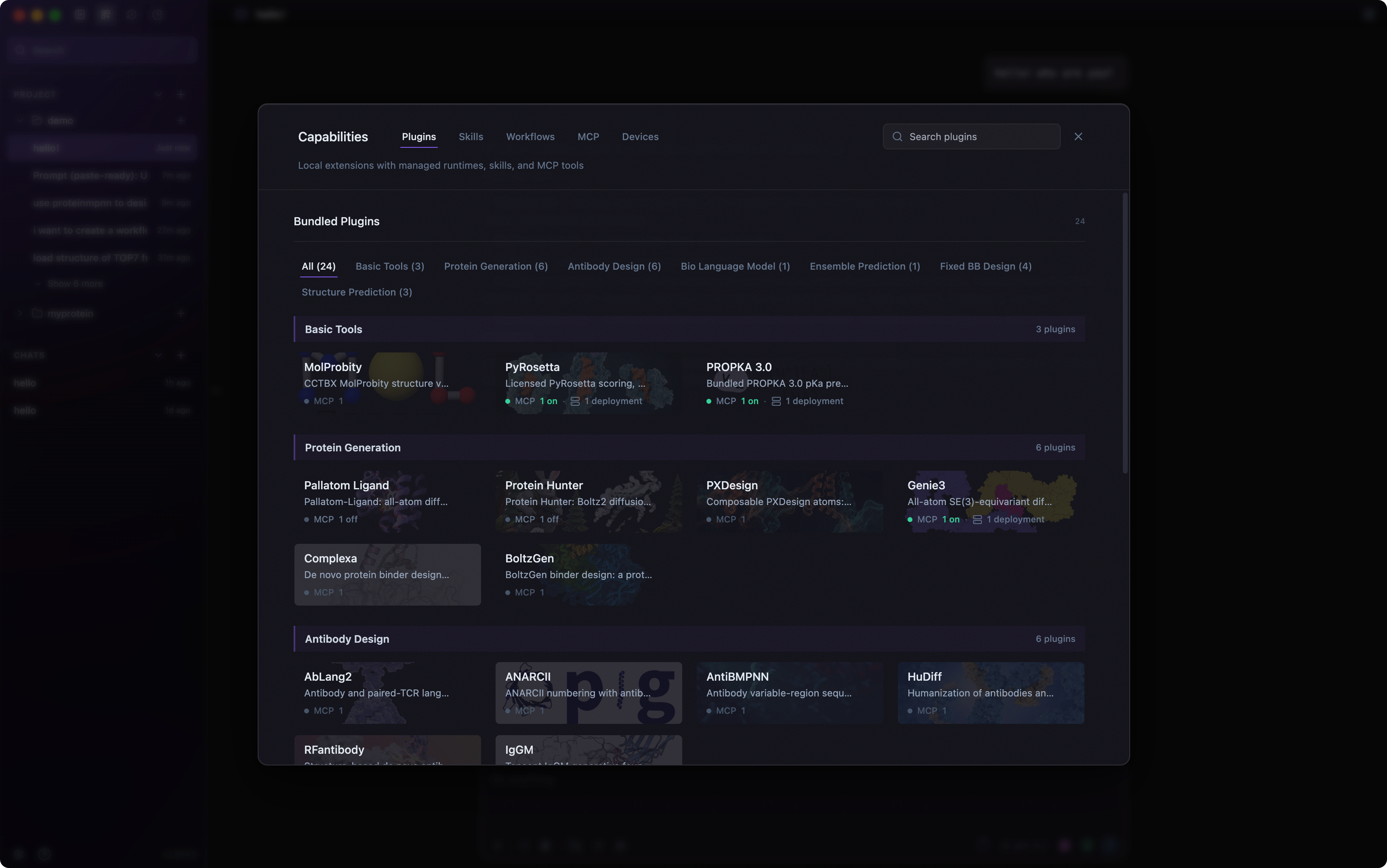Collapse the sidebar with the panel toggle icon
Viewport: 1387px width, 868px height.
point(80,15)
